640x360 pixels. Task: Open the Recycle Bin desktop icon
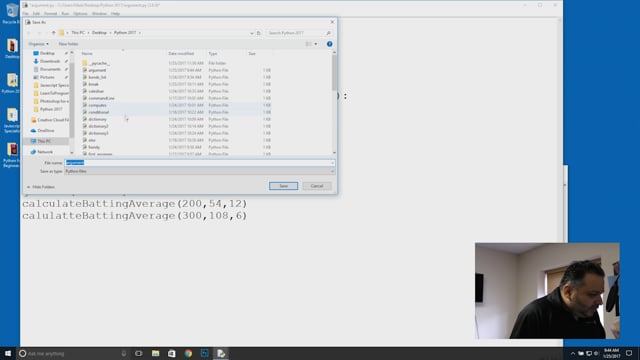[x=11, y=13]
